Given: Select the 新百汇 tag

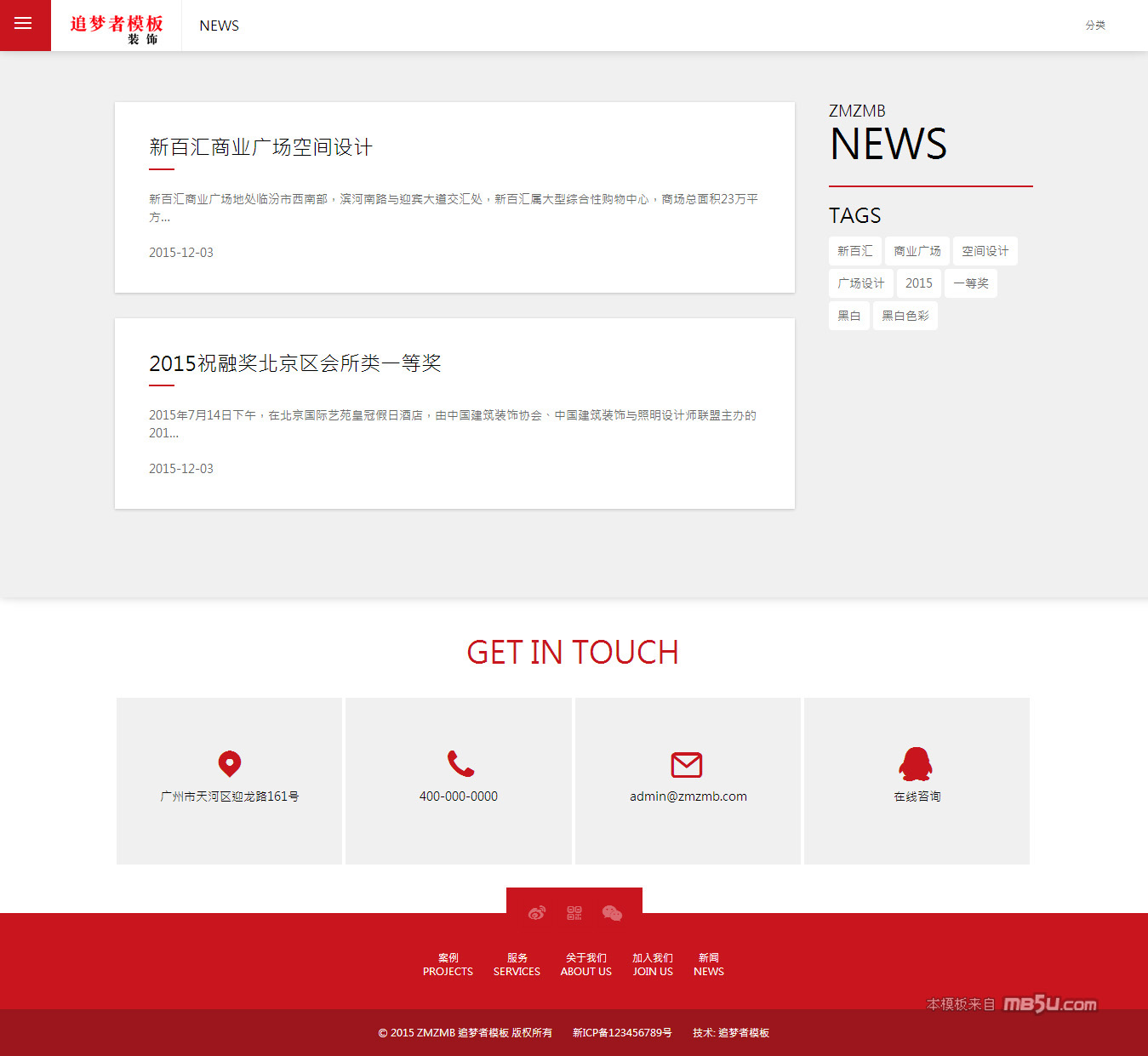Looking at the screenshot, I should [x=854, y=251].
